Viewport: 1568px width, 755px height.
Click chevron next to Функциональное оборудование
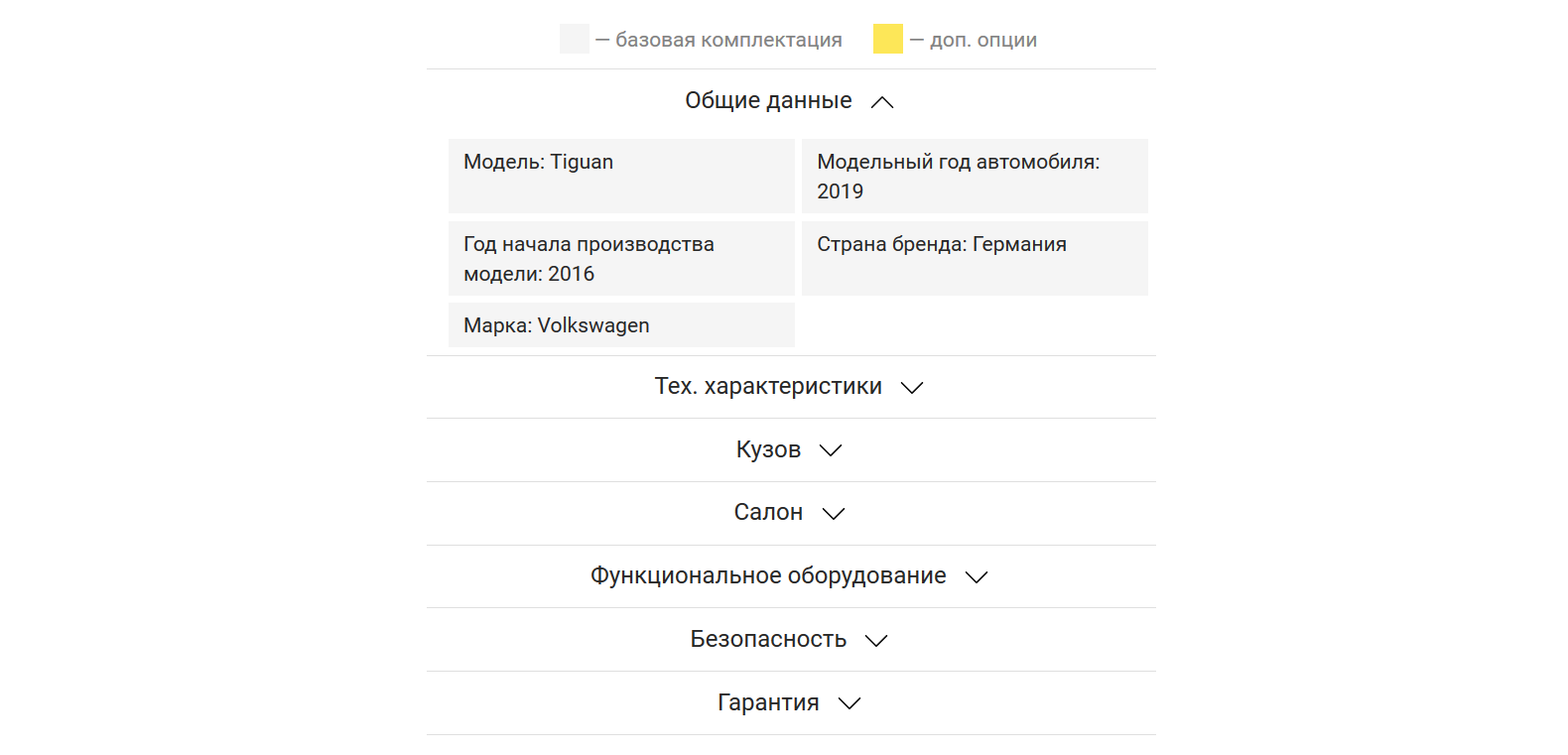tap(977, 577)
